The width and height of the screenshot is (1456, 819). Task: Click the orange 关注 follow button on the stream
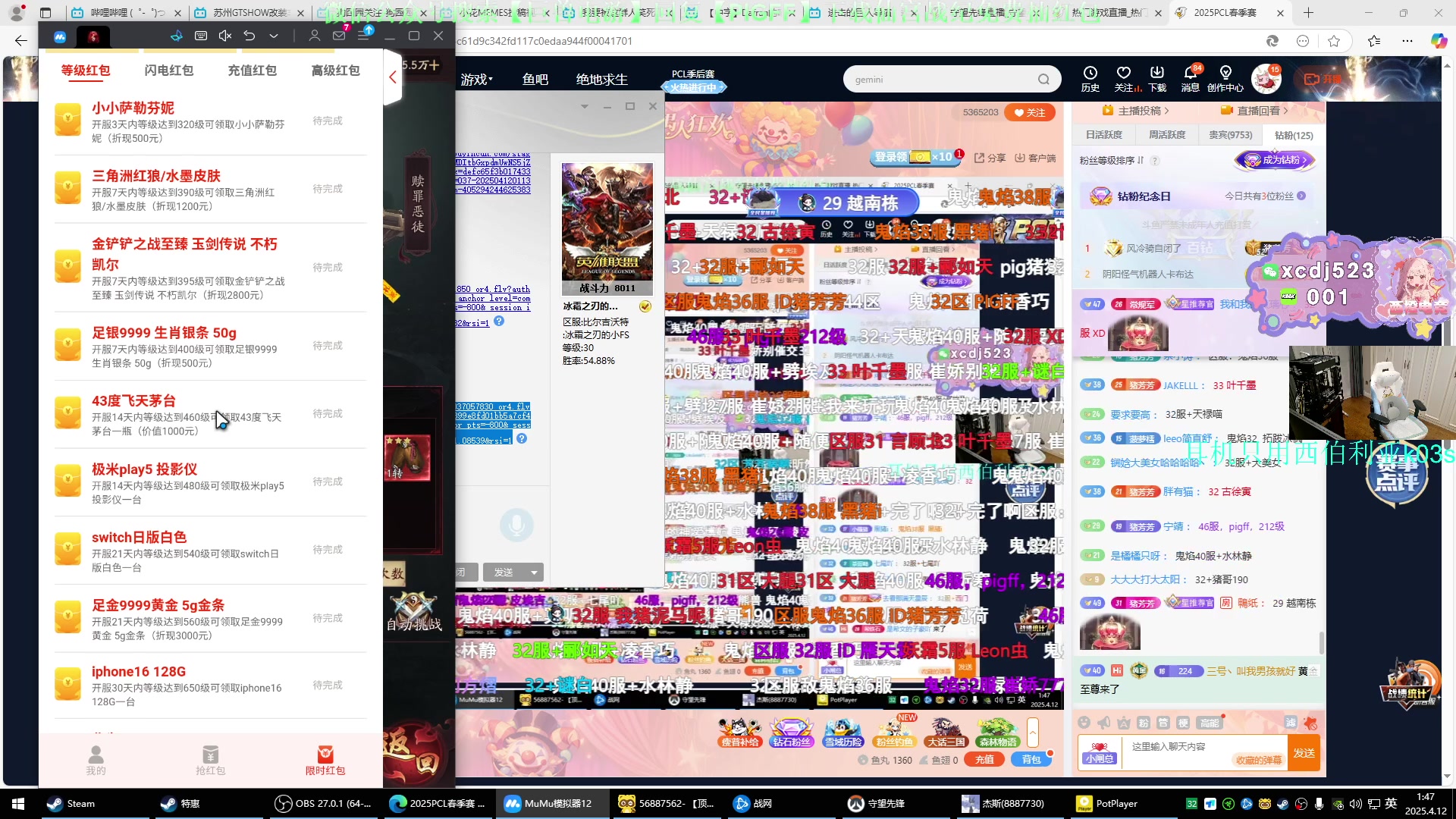(x=1029, y=112)
